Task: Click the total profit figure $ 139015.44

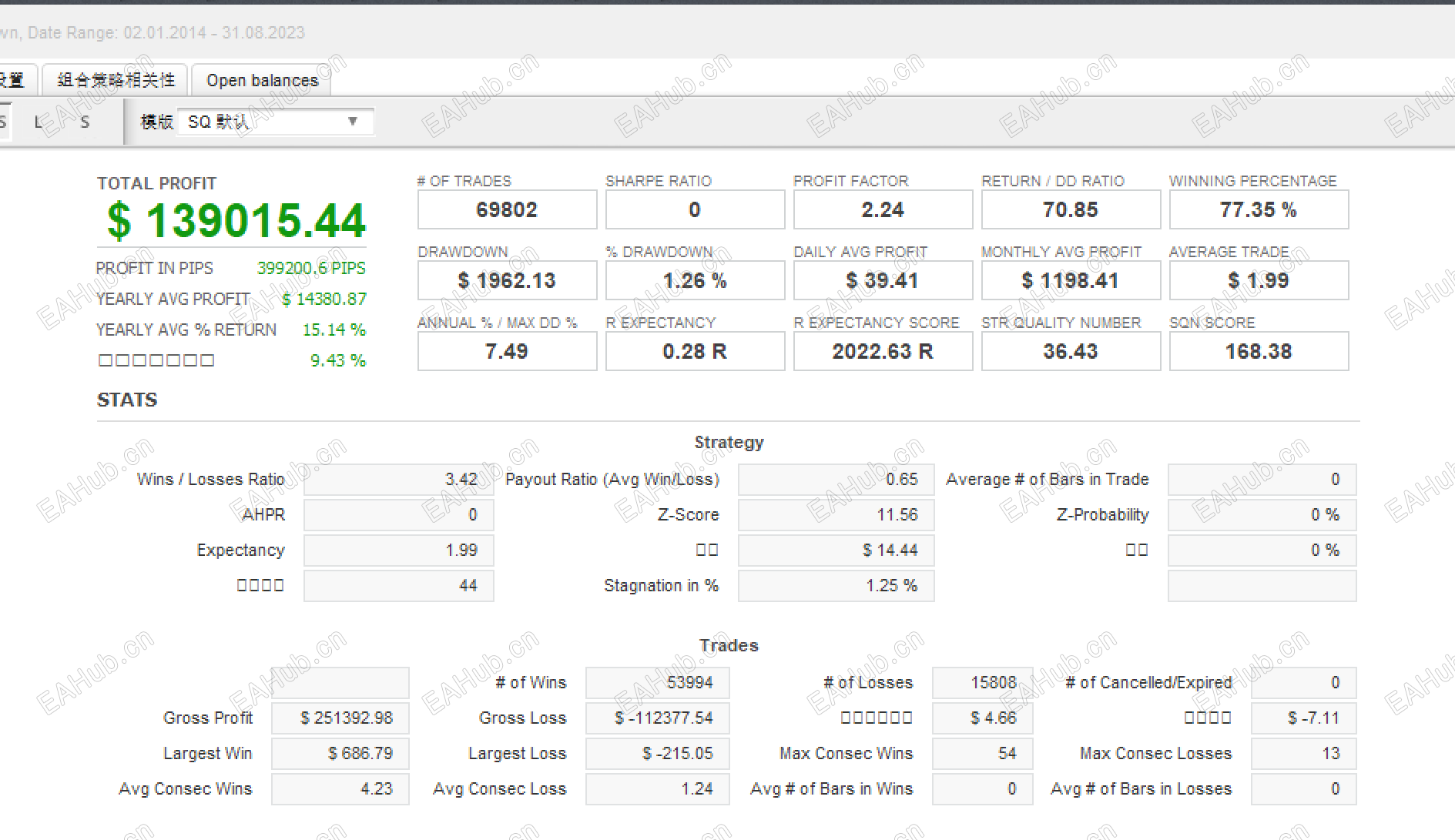Action: [x=236, y=221]
